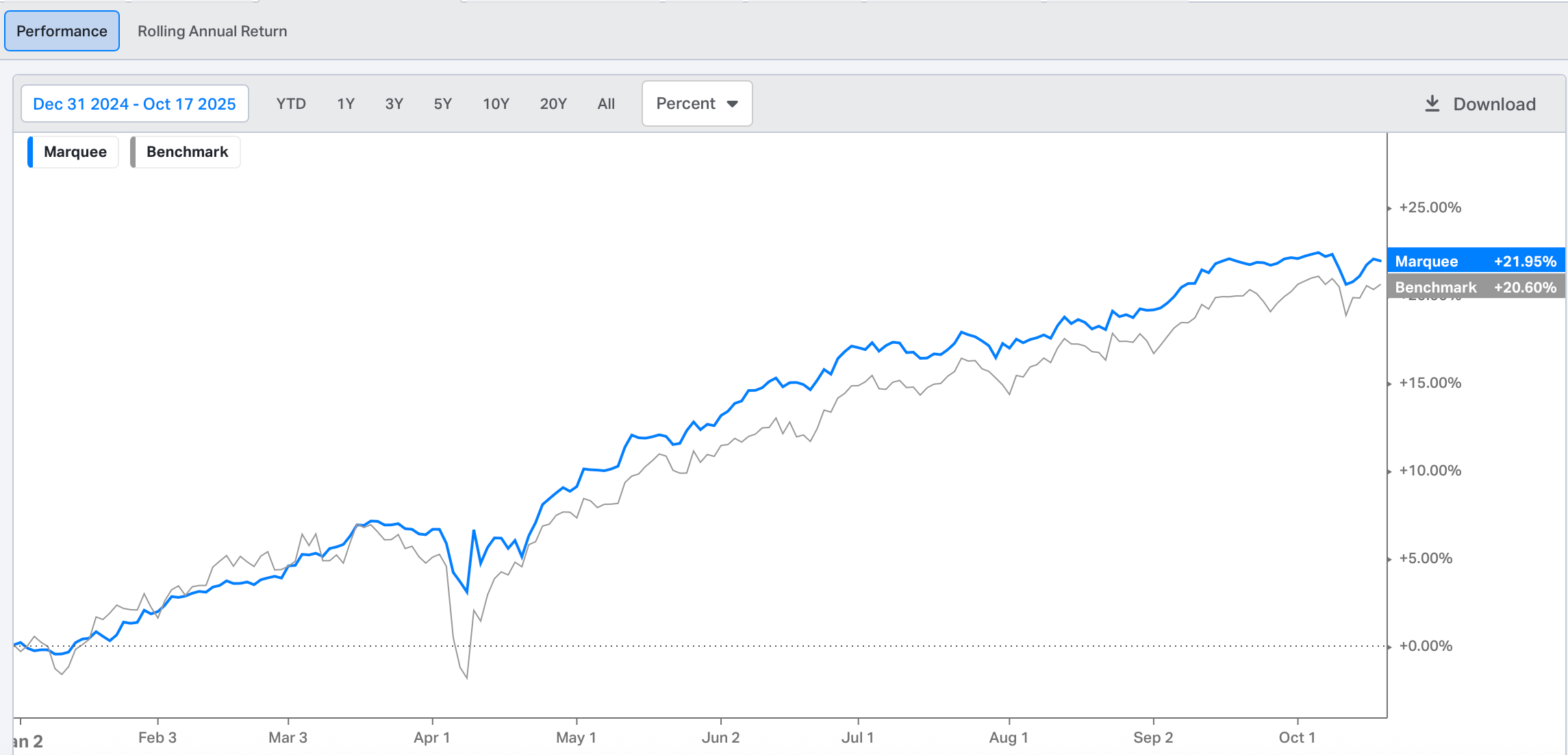Select the 20Y time range

tap(553, 103)
